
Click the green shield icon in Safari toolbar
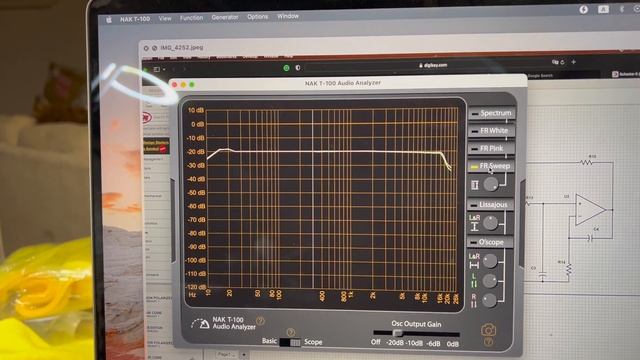coord(286,68)
